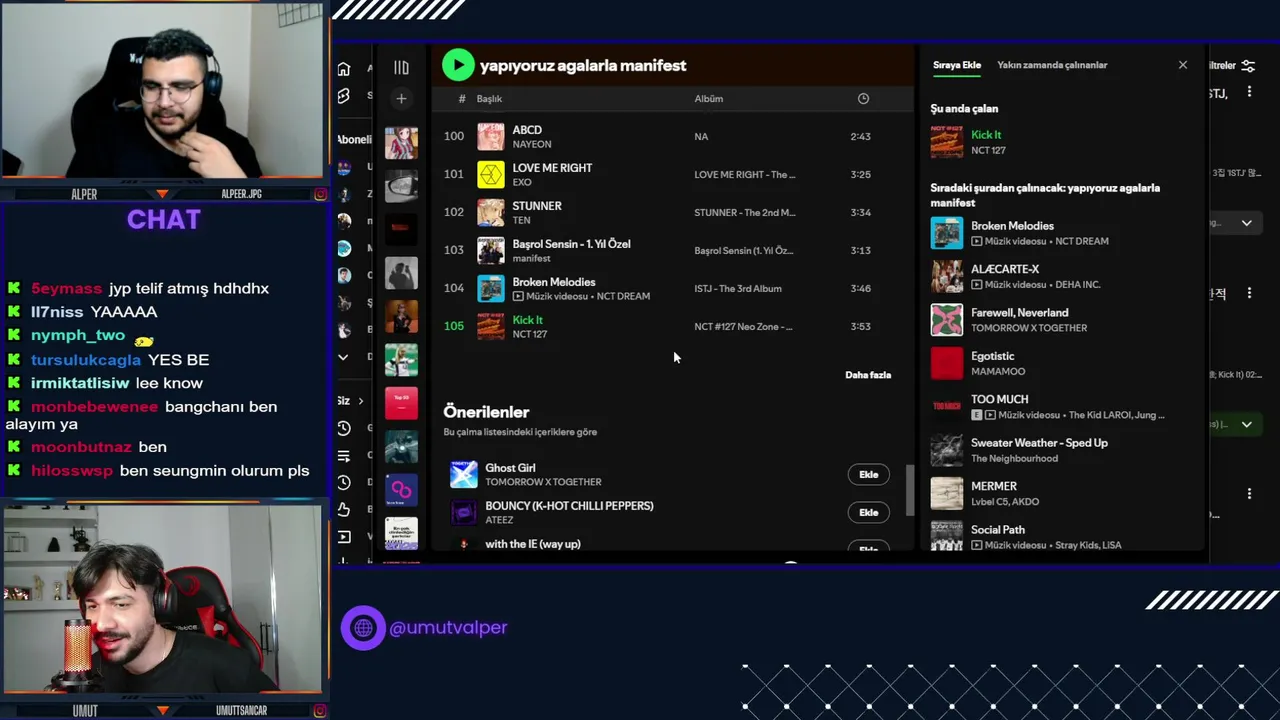Click the Ghost Girl recommendation cover art
This screenshot has height=720, width=1280.
464,474
